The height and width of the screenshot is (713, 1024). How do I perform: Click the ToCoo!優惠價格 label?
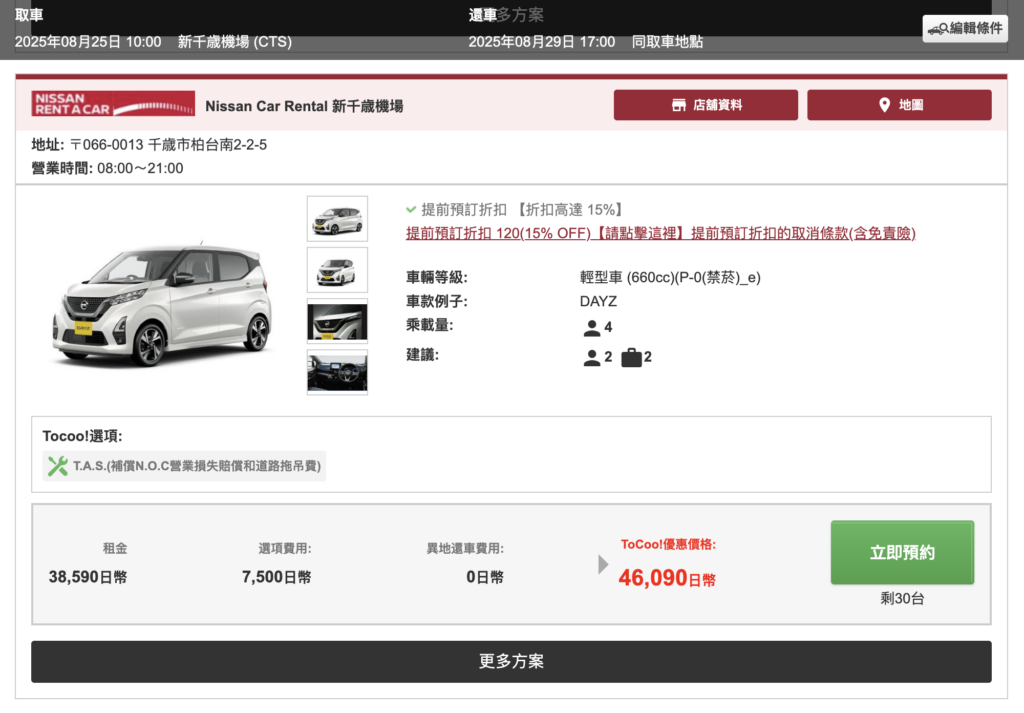click(668, 545)
